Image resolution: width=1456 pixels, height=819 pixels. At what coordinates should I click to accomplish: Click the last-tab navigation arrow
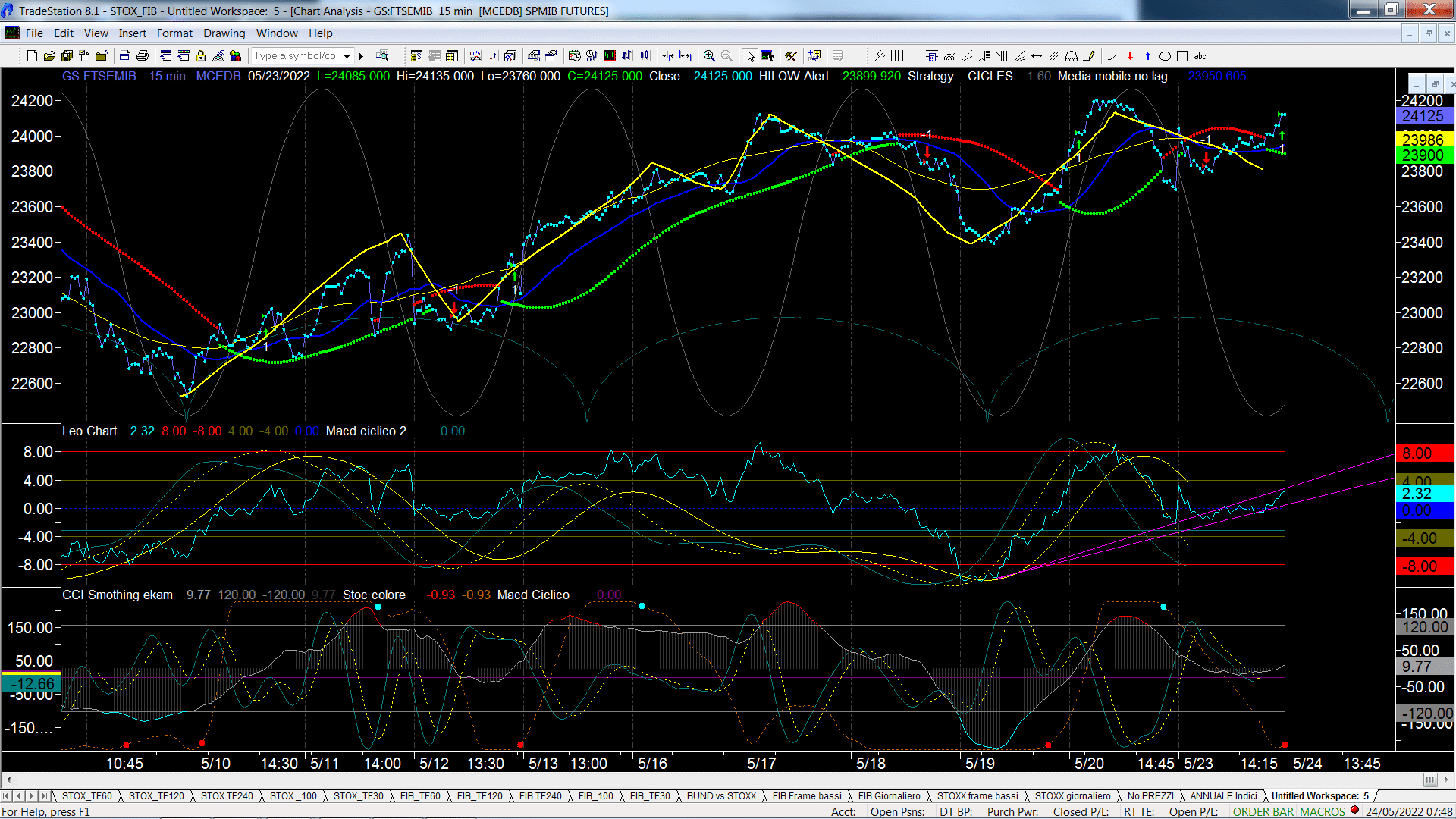pos(44,796)
